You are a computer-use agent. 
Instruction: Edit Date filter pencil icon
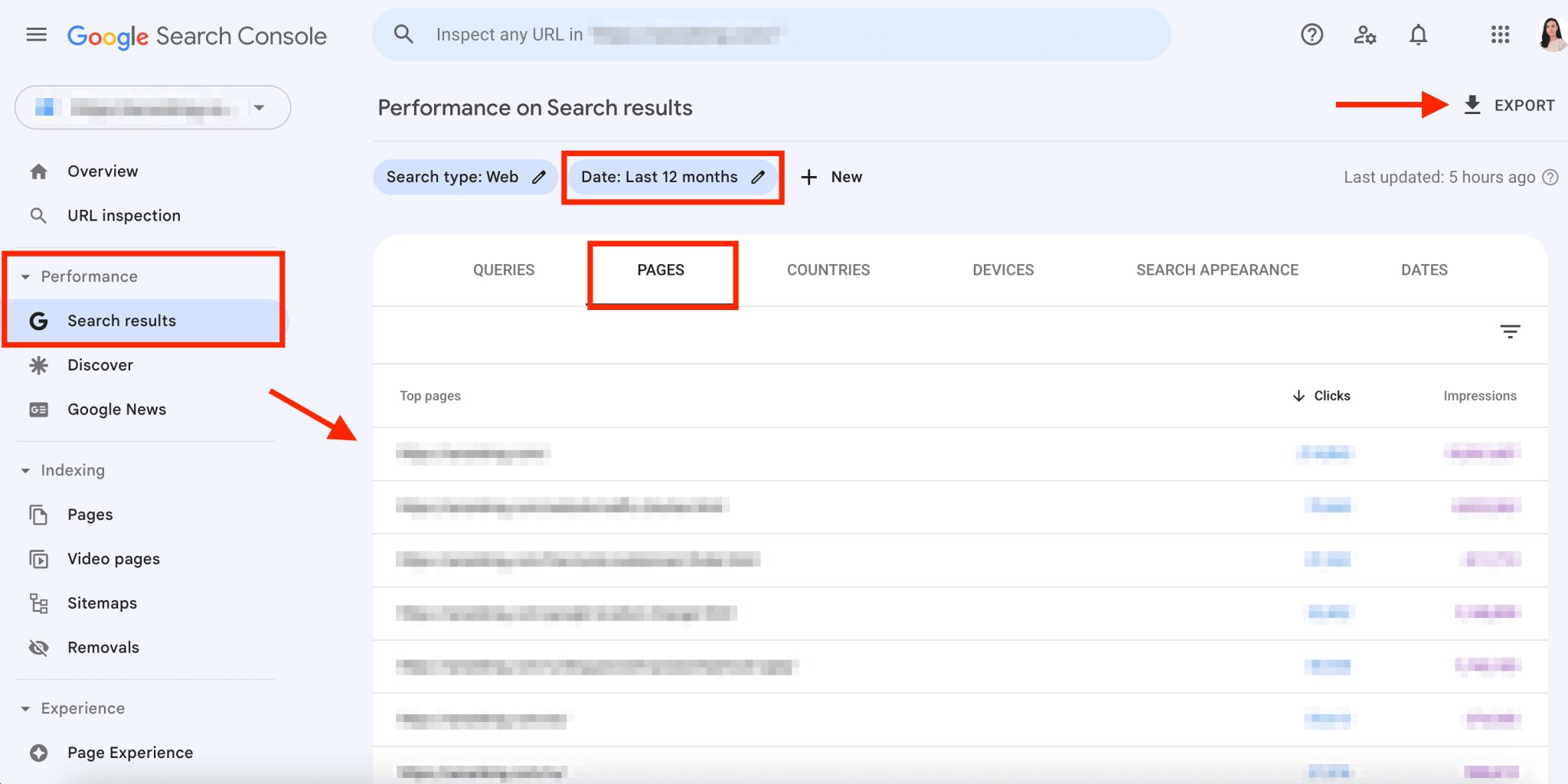click(758, 177)
